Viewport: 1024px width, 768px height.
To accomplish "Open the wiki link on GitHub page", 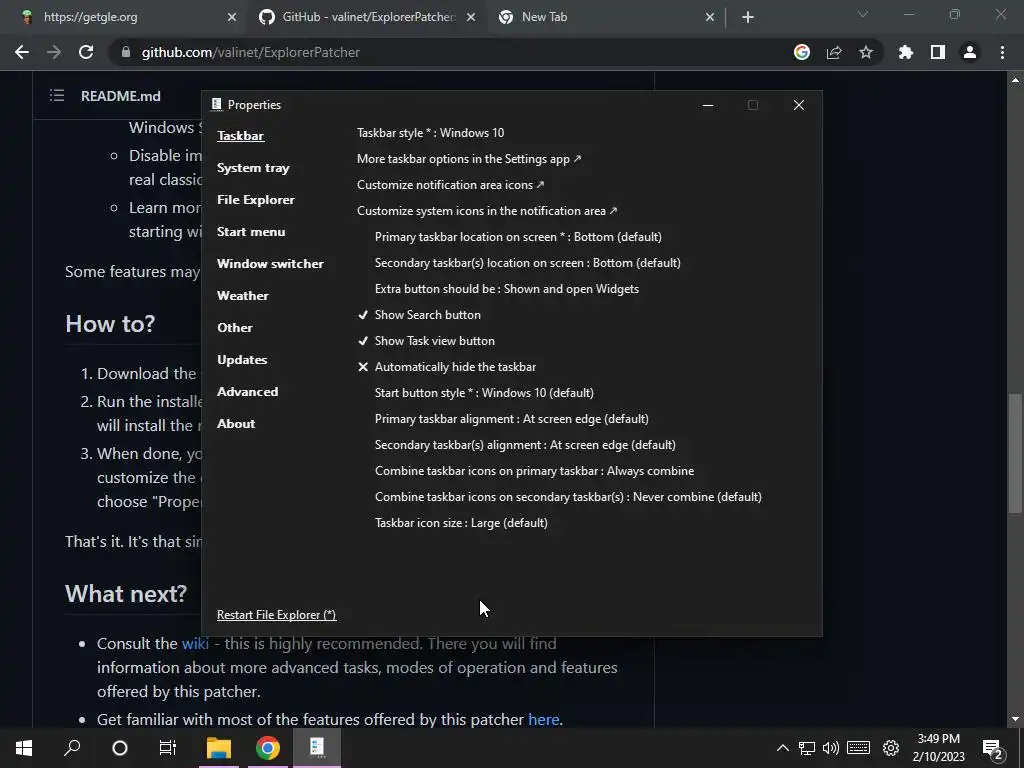I will coord(195,644).
